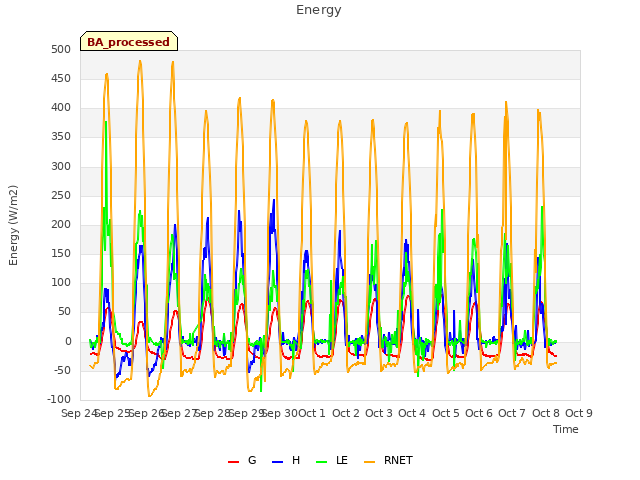Click the Oct 8 x-axis date label

(546, 413)
